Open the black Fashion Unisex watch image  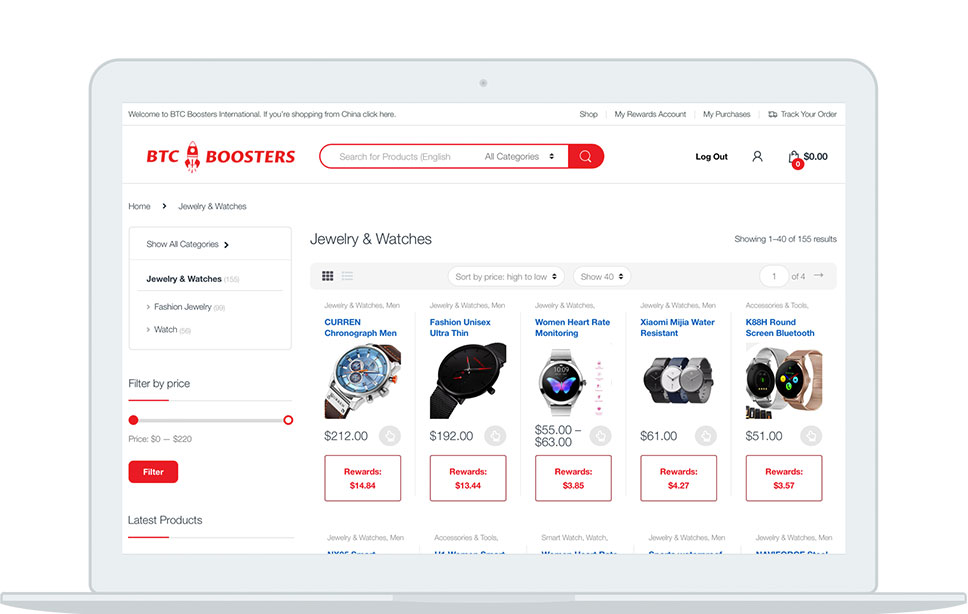point(468,381)
